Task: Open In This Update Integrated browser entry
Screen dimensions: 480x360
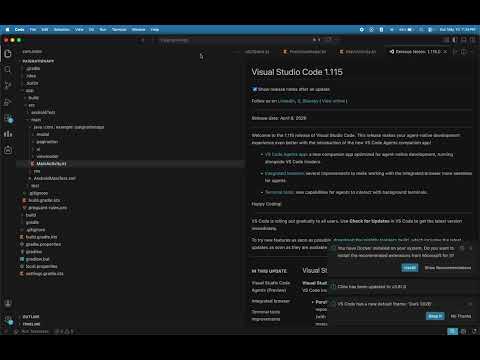Action: [271, 301]
